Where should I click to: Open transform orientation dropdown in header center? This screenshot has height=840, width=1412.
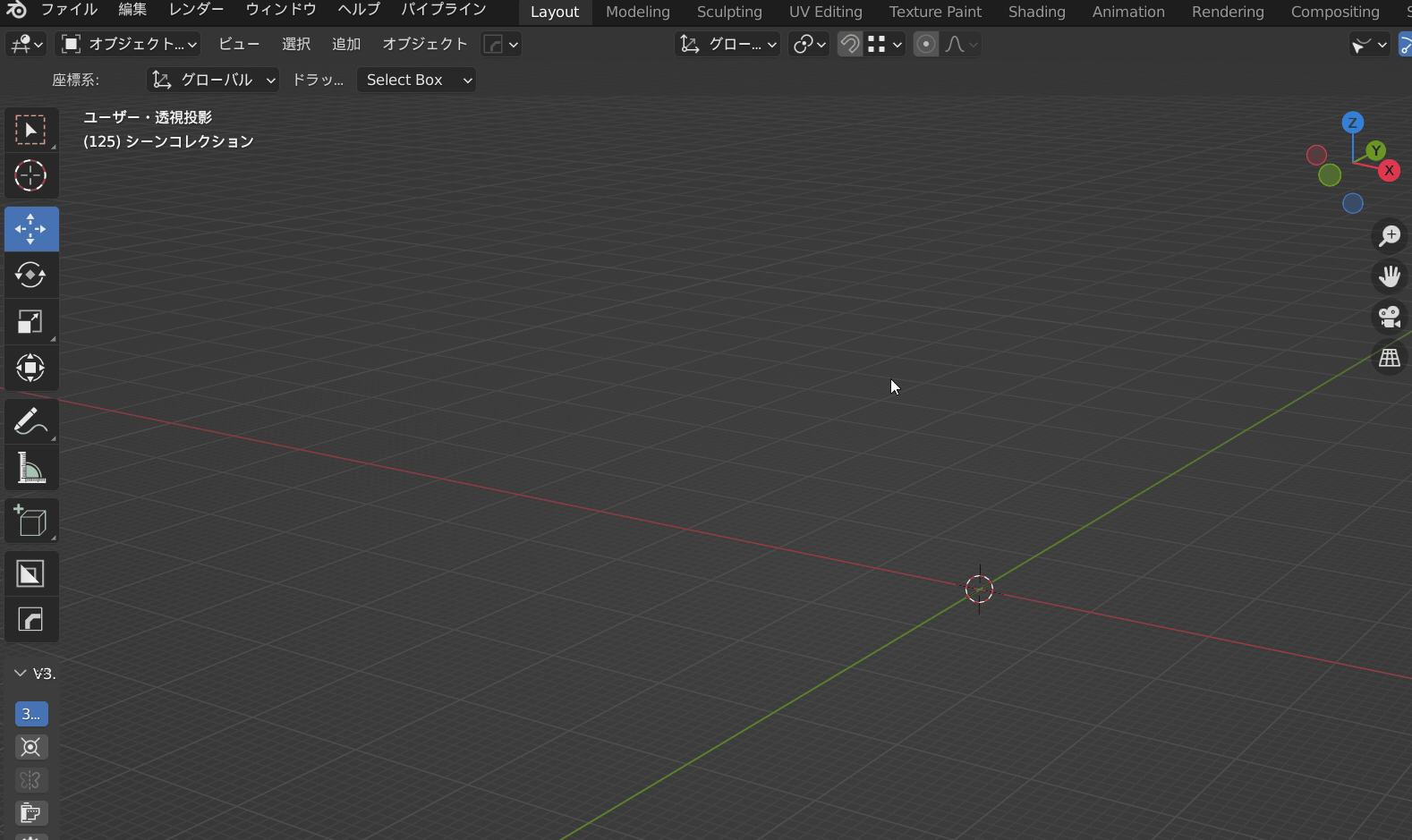point(727,44)
